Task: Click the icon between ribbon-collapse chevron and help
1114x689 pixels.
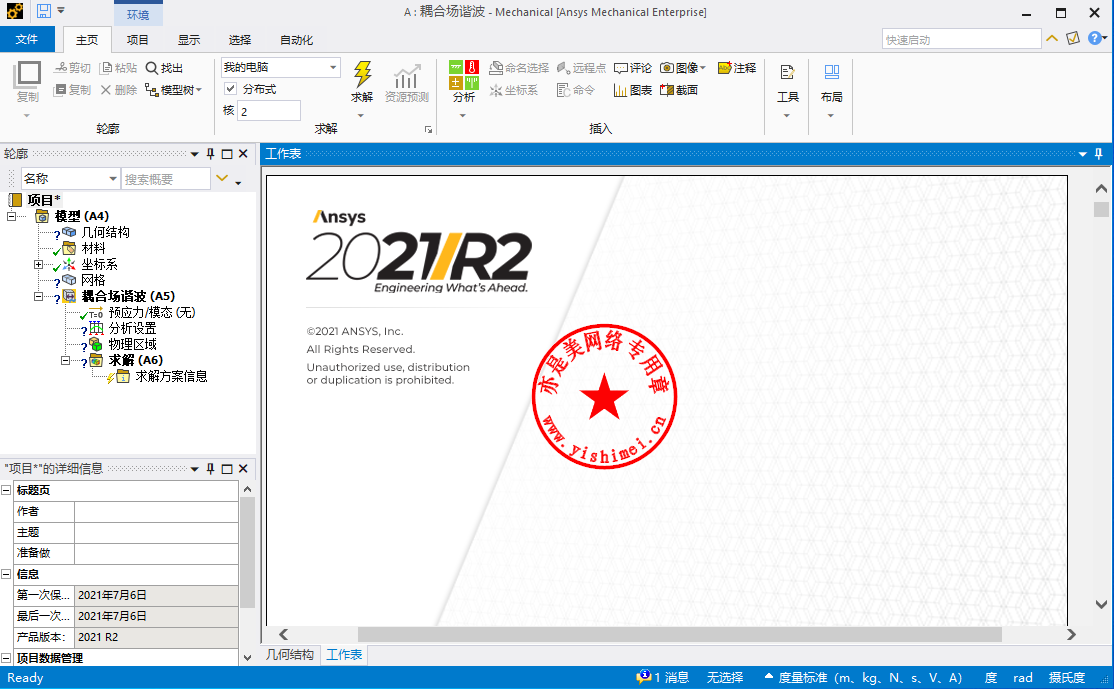Action: click(1073, 38)
